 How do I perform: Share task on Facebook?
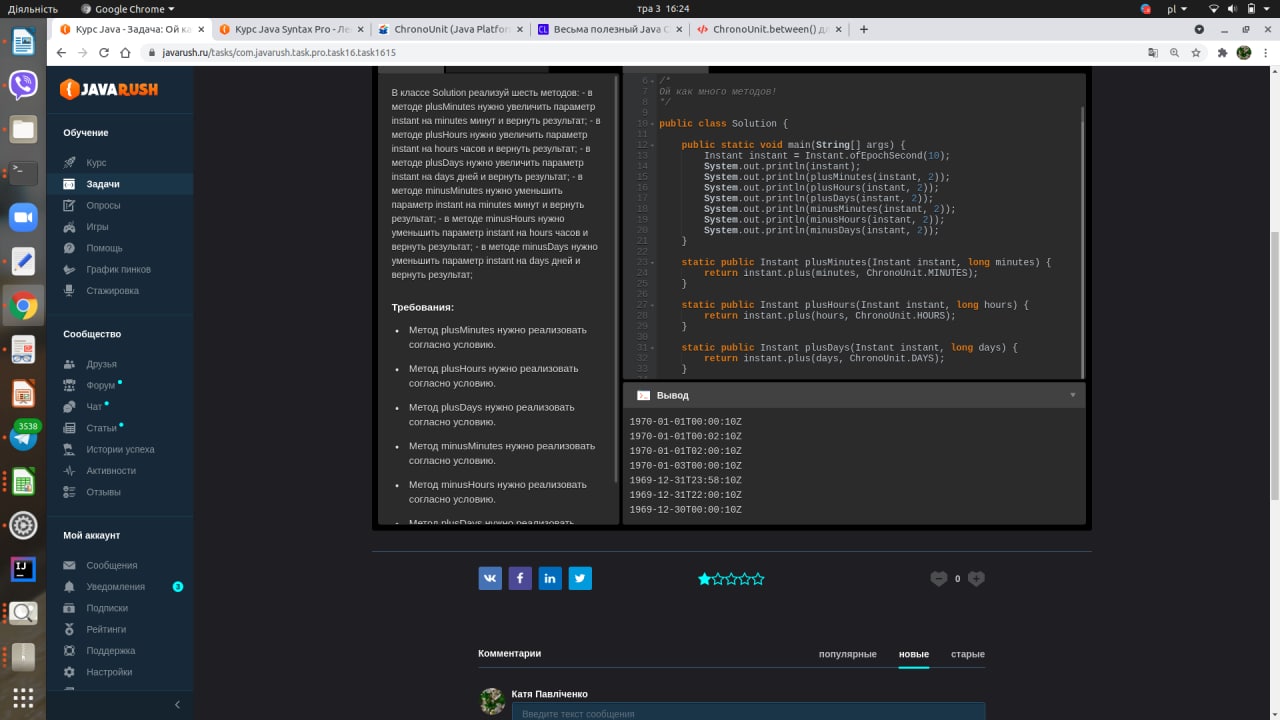coord(520,578)
